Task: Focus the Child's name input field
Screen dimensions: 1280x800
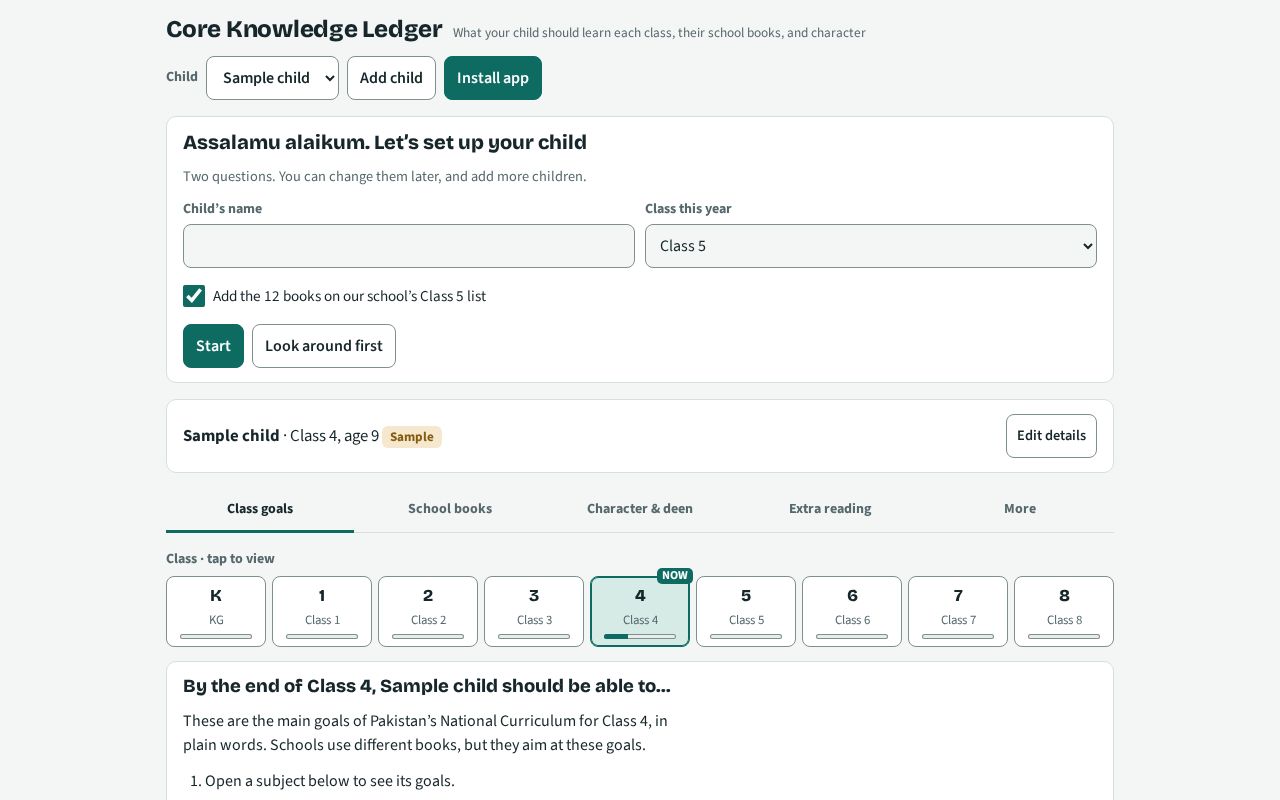Action: pyautogui.click(x=409, y=246)
